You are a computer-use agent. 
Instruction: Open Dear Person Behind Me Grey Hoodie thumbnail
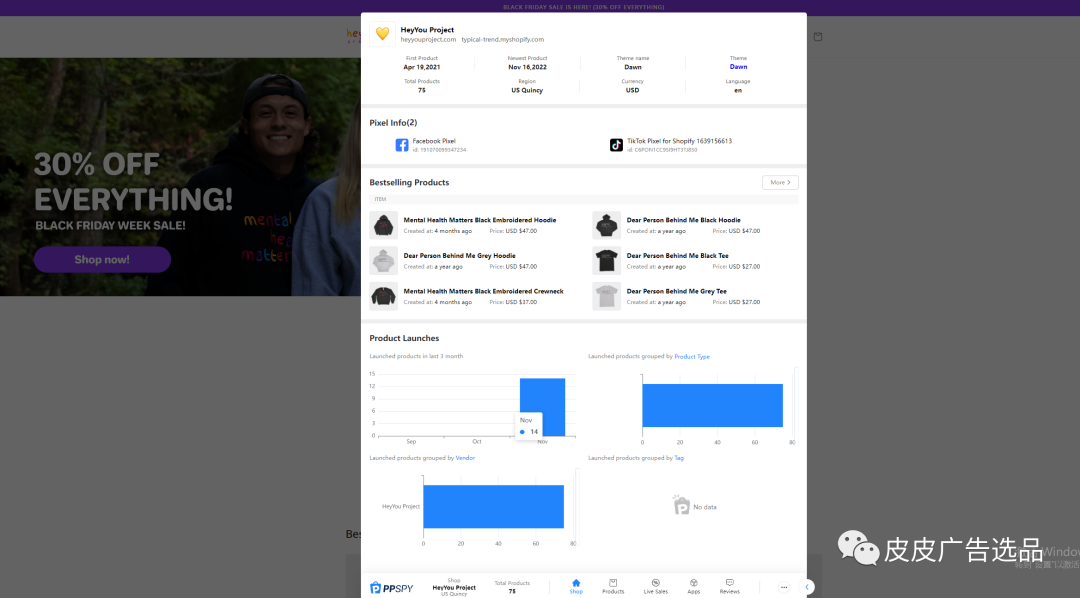click(x=384, y=260)
